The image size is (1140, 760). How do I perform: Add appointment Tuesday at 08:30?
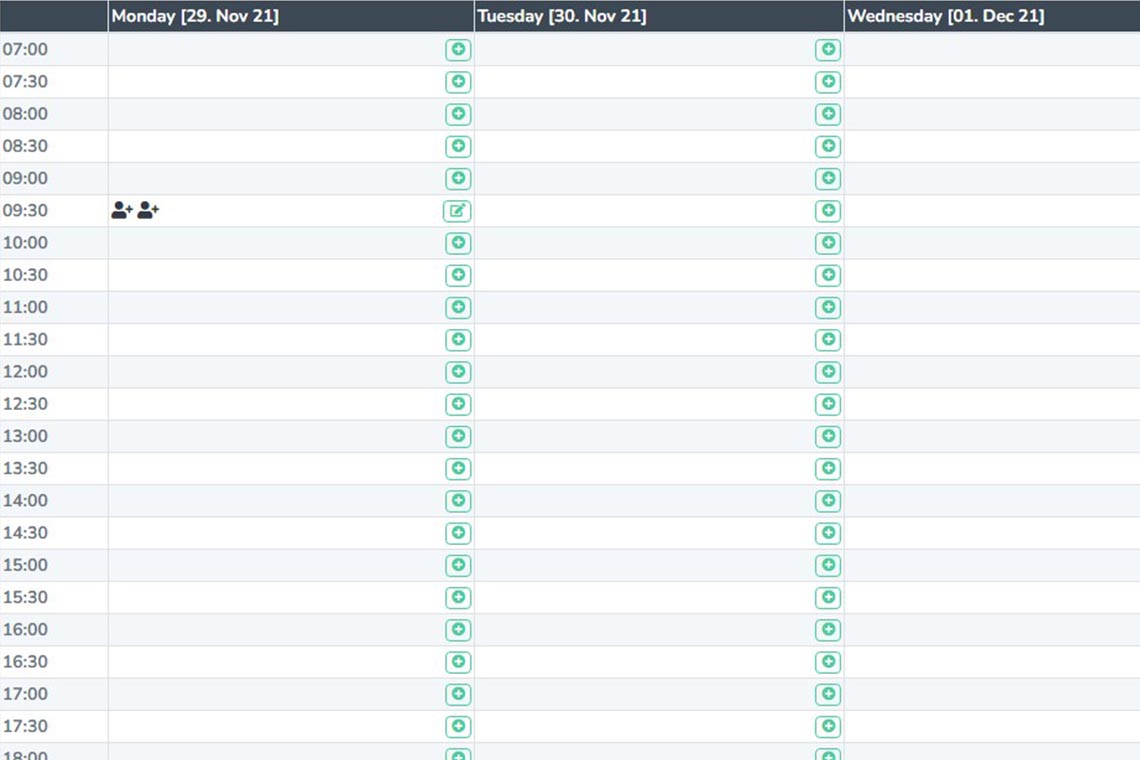pyautogui.click(x=828, y=146)
